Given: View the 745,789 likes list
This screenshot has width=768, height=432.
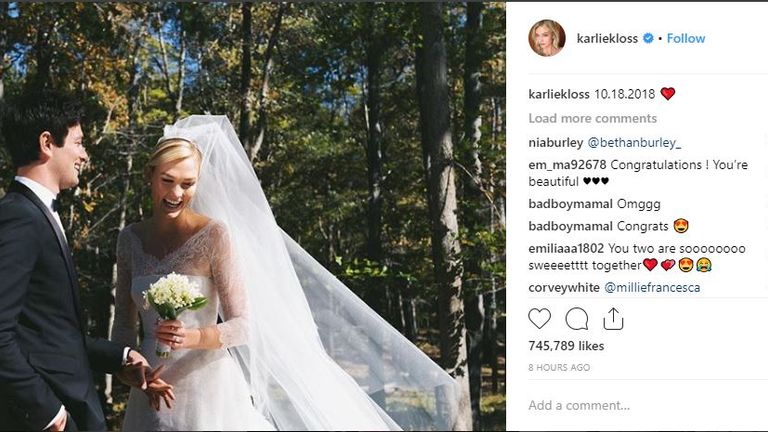Looking at the screenshot, I should 566,346.
